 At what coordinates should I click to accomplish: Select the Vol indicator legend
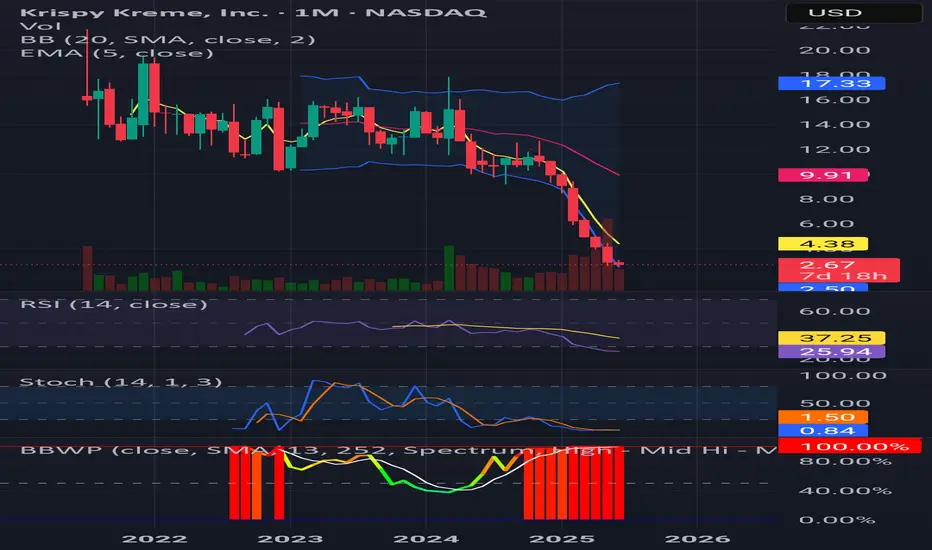tap(40, 26)
